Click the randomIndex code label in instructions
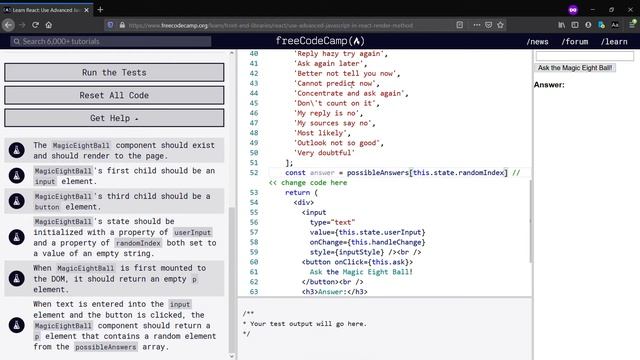The width and height of the screenshot is (640, 360). point(138,243)
